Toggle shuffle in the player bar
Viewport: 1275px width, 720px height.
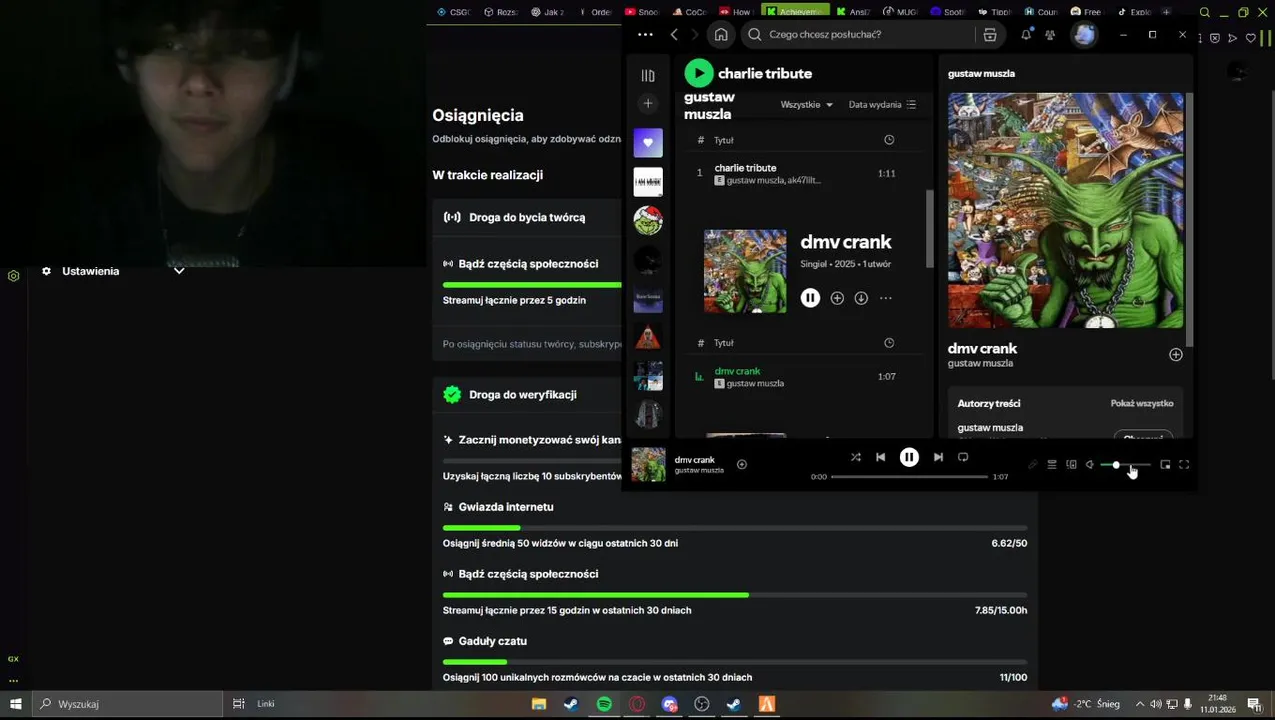(856, 457)
